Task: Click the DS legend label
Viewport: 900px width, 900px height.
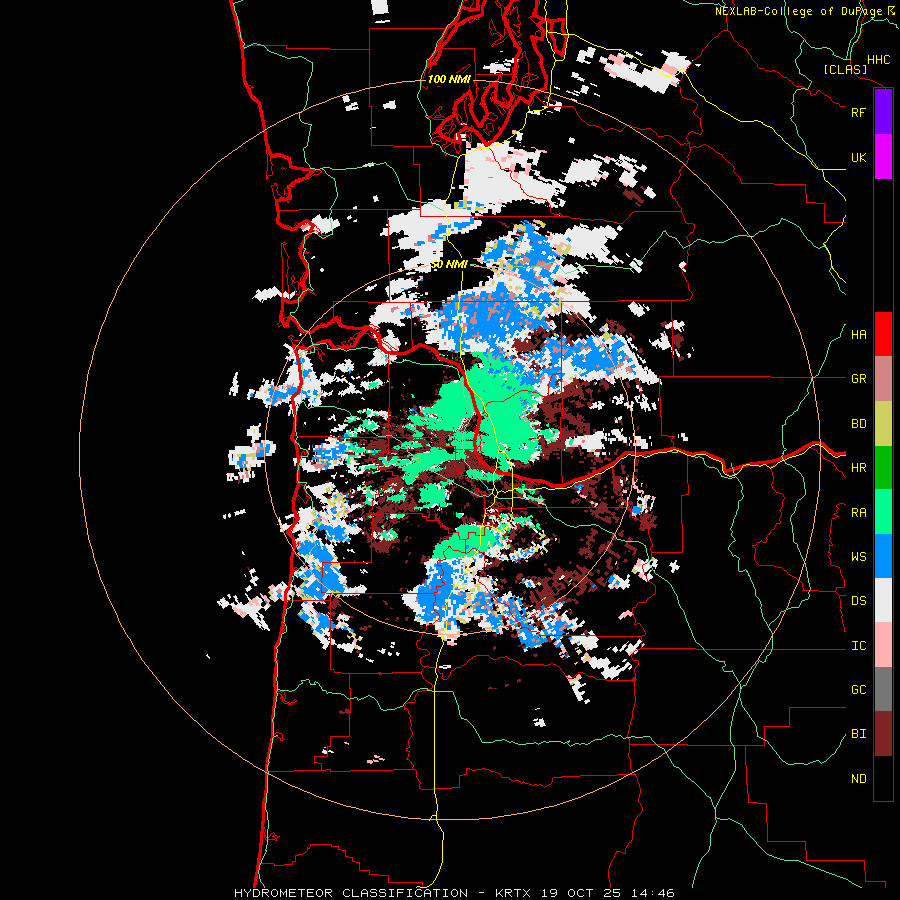Action: (858, 601)
